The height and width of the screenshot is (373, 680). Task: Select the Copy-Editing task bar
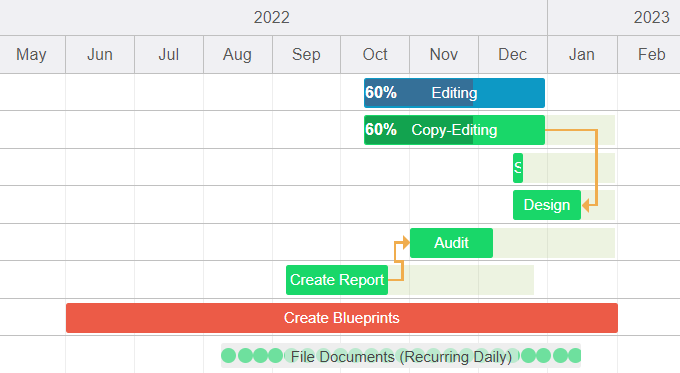[x=454, y=130]
